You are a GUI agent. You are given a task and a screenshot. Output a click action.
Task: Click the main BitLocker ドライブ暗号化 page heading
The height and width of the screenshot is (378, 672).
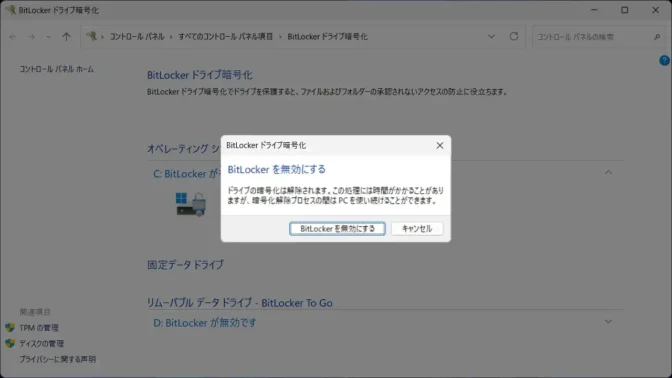coord(200,75)
